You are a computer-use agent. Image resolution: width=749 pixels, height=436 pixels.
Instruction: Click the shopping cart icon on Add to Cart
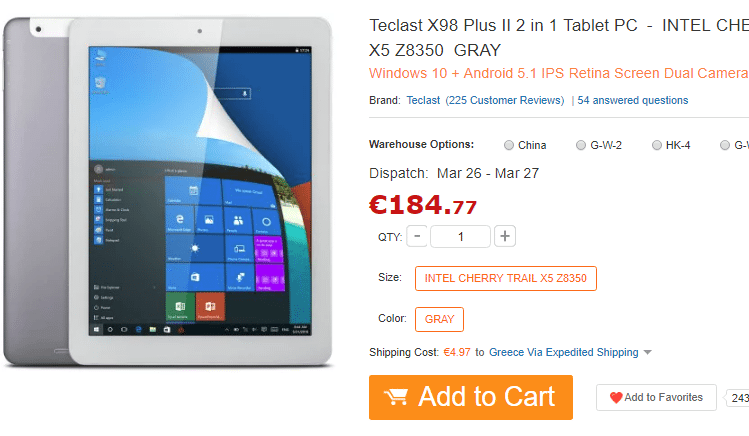coord(396,397)
